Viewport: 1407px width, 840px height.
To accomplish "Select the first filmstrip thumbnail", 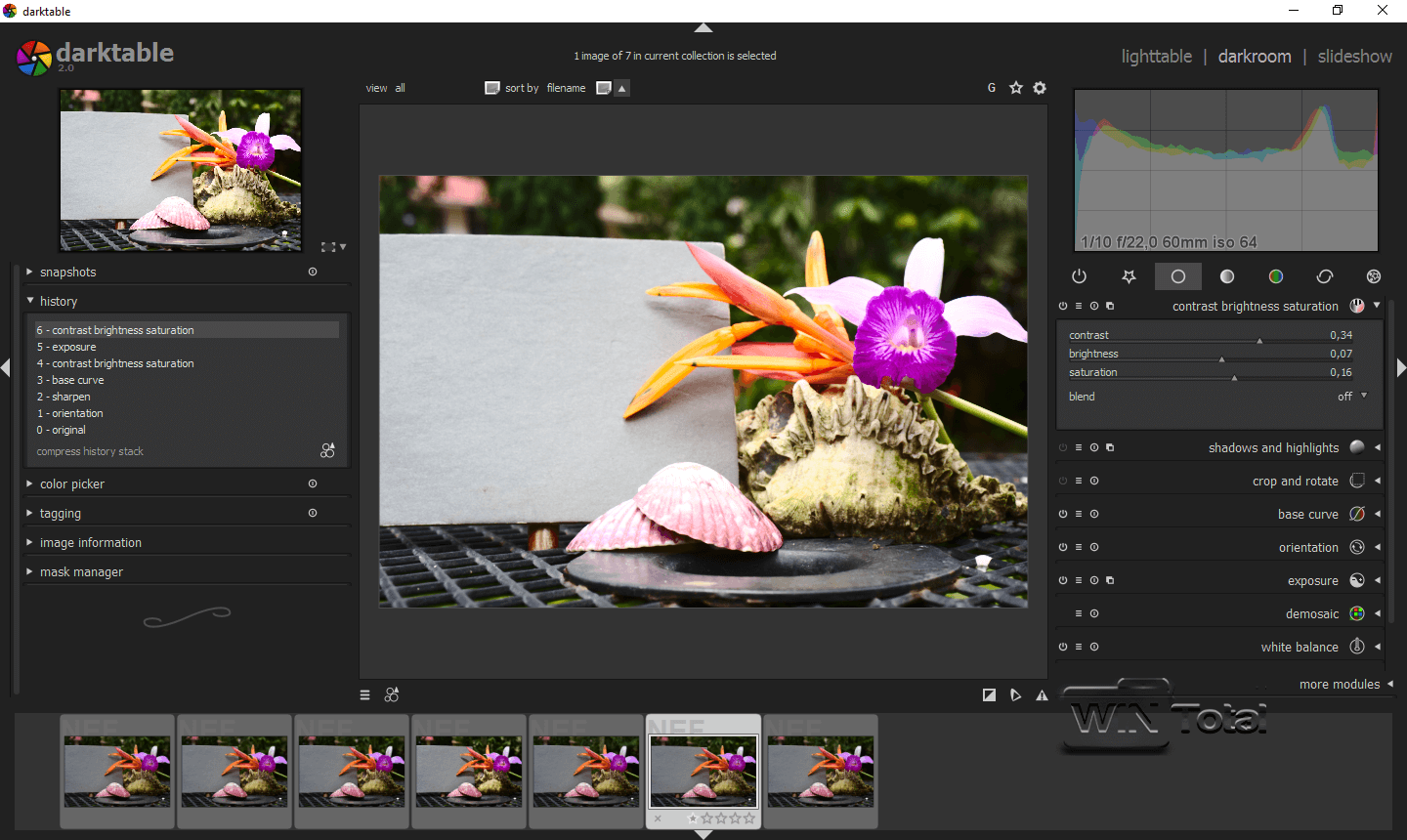I will pos(117,771).
